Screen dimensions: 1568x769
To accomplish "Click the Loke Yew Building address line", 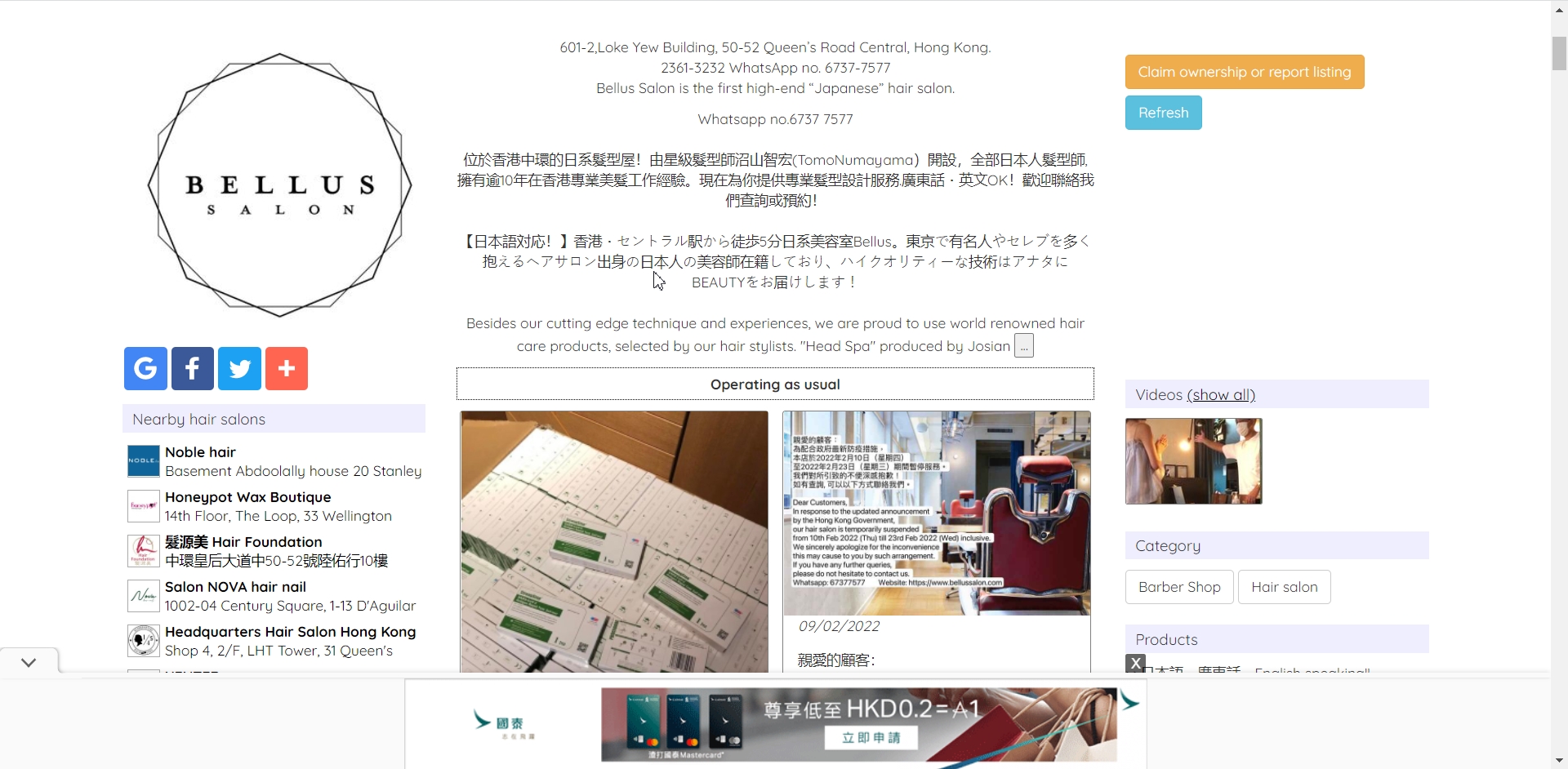I will coord(775,47).
